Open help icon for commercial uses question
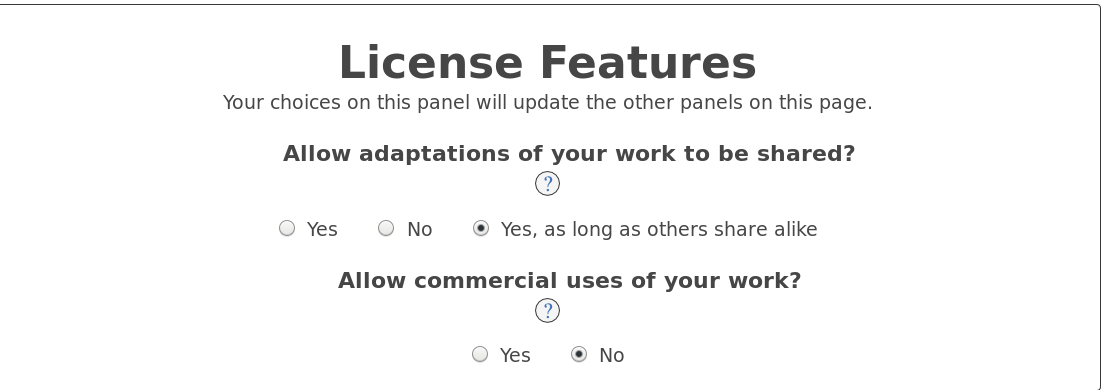The height and width of the screenshot is (390, 1101). (547, 310)
